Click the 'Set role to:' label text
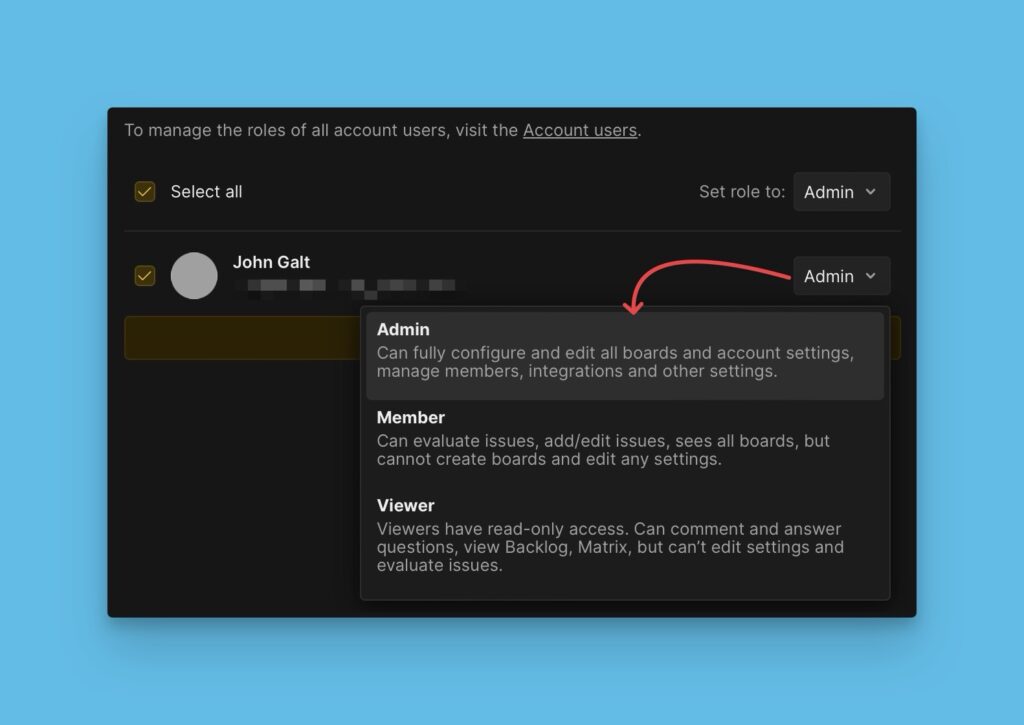This screenshot has width=1024, height=725. coord(741,192)
